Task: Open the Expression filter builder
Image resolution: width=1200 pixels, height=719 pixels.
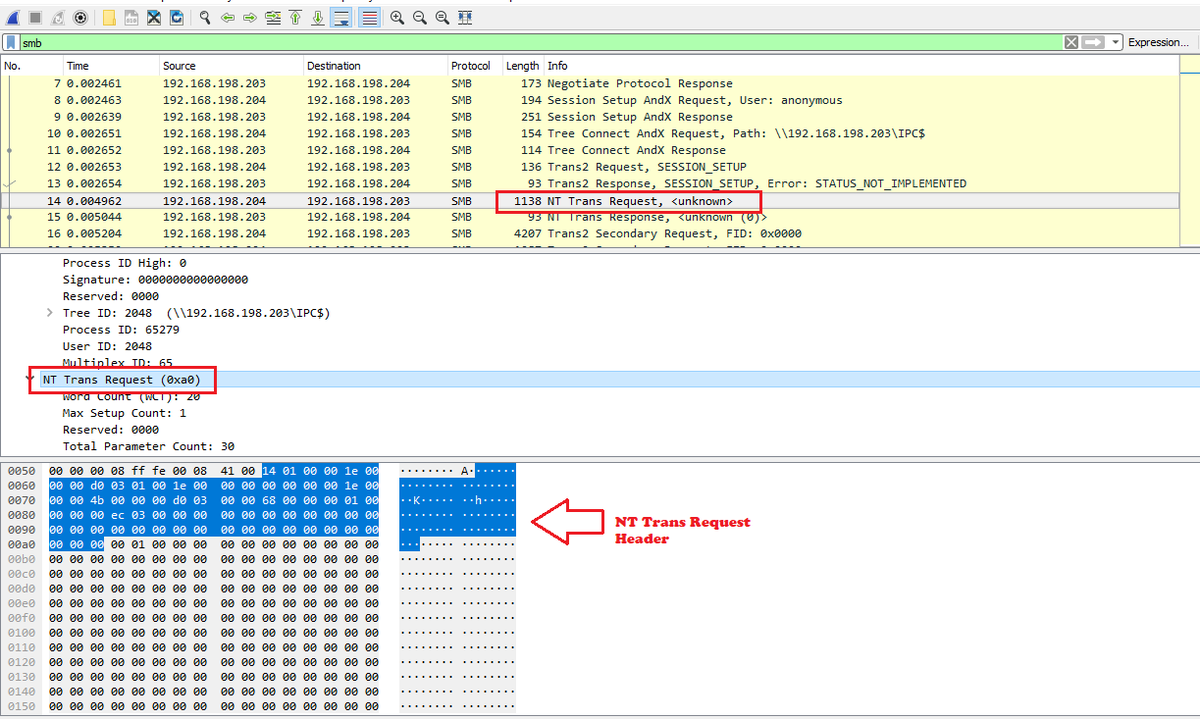Action: coord(1158,42)
